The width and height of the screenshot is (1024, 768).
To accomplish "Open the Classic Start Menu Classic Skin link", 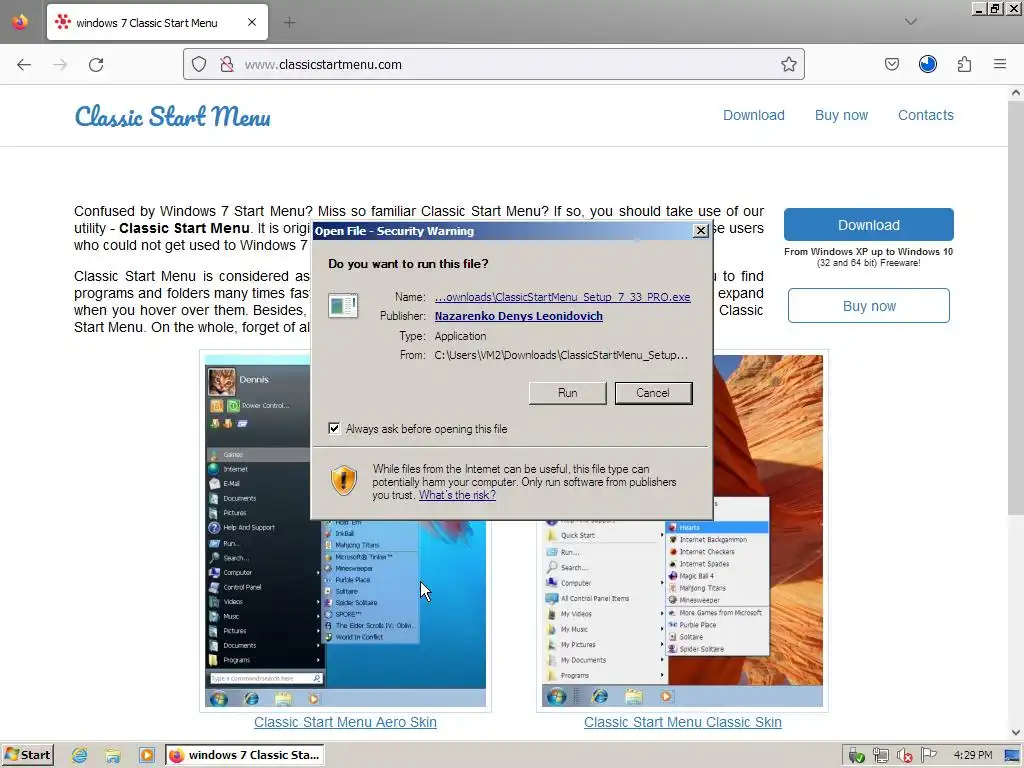I will click(682, 722).
